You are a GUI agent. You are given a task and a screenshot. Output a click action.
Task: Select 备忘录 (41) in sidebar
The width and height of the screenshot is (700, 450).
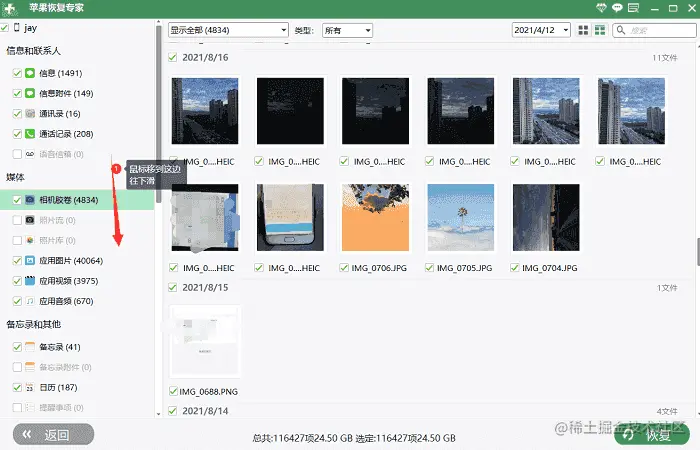pyautogui.click(x=60, y=346)
